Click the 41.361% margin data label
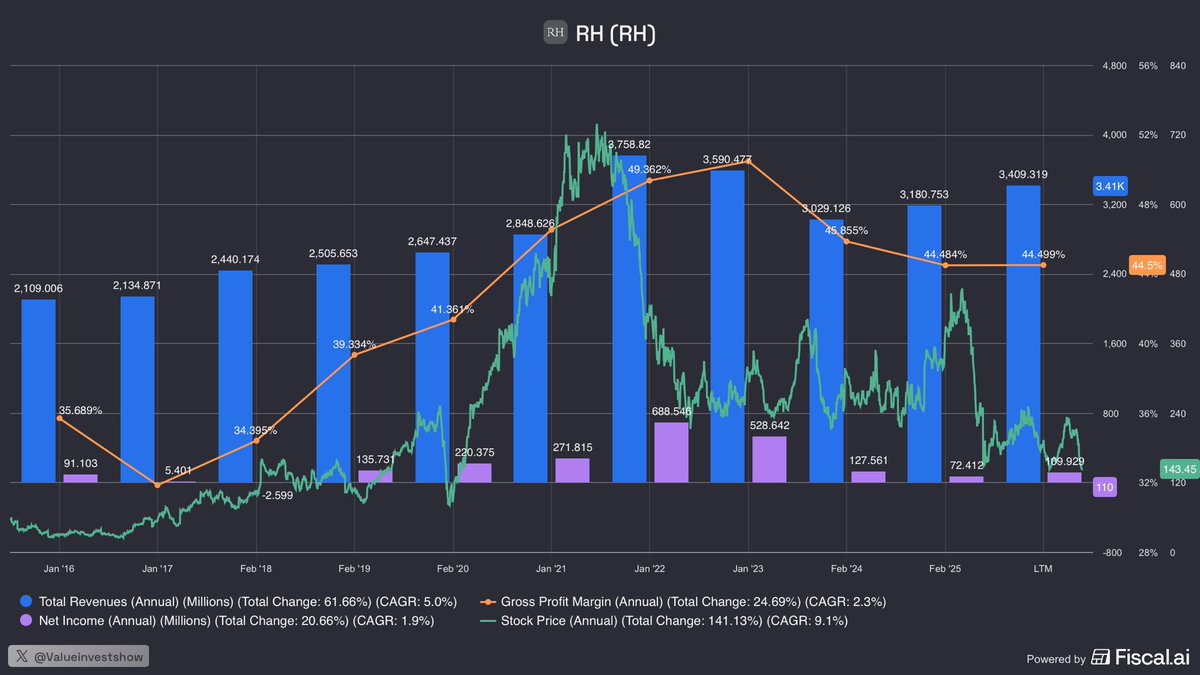The width and height of the screenshot is (1200, 675). coord(452,310)
